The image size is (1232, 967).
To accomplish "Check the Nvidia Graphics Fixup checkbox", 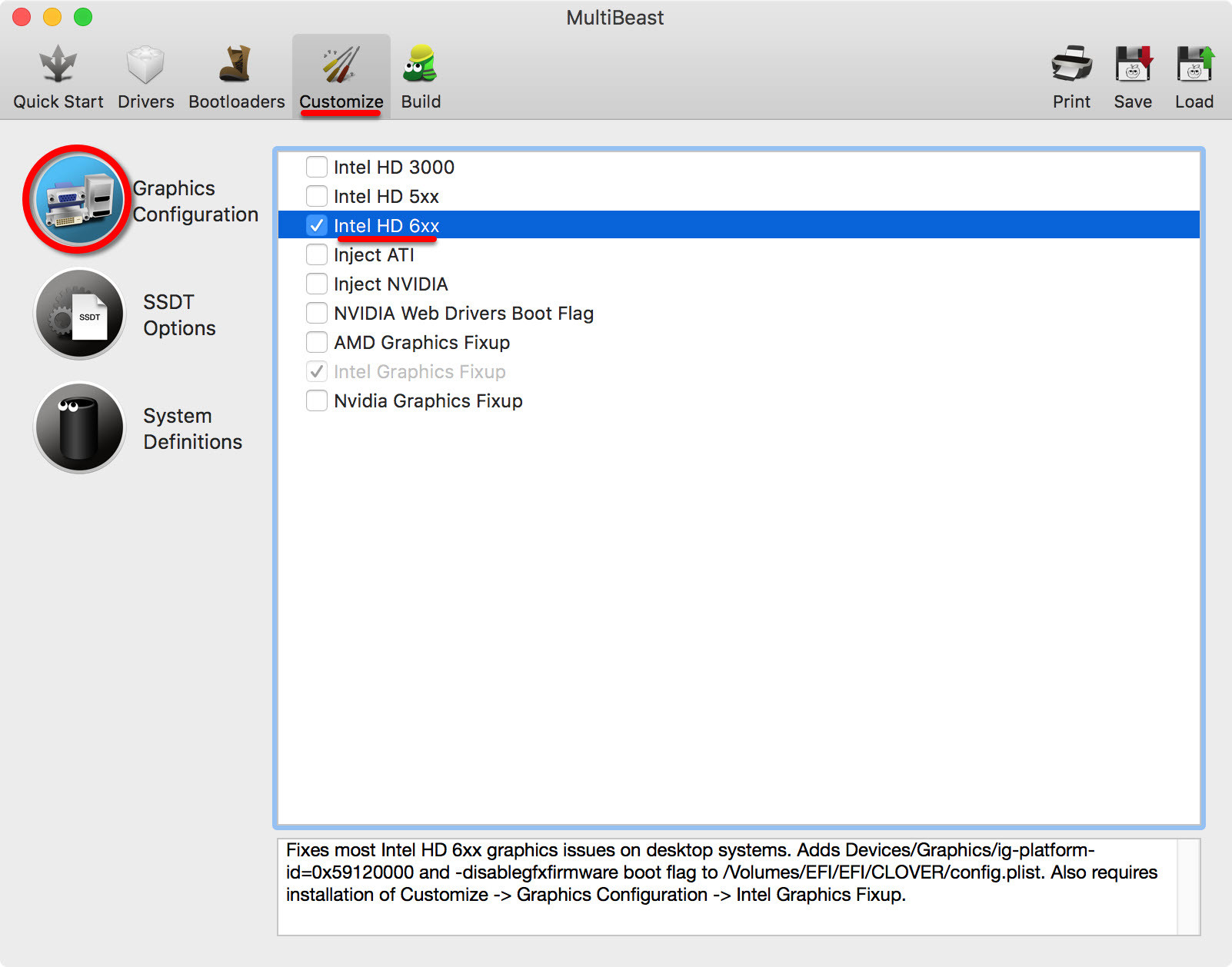I will (x=317, y=400).
